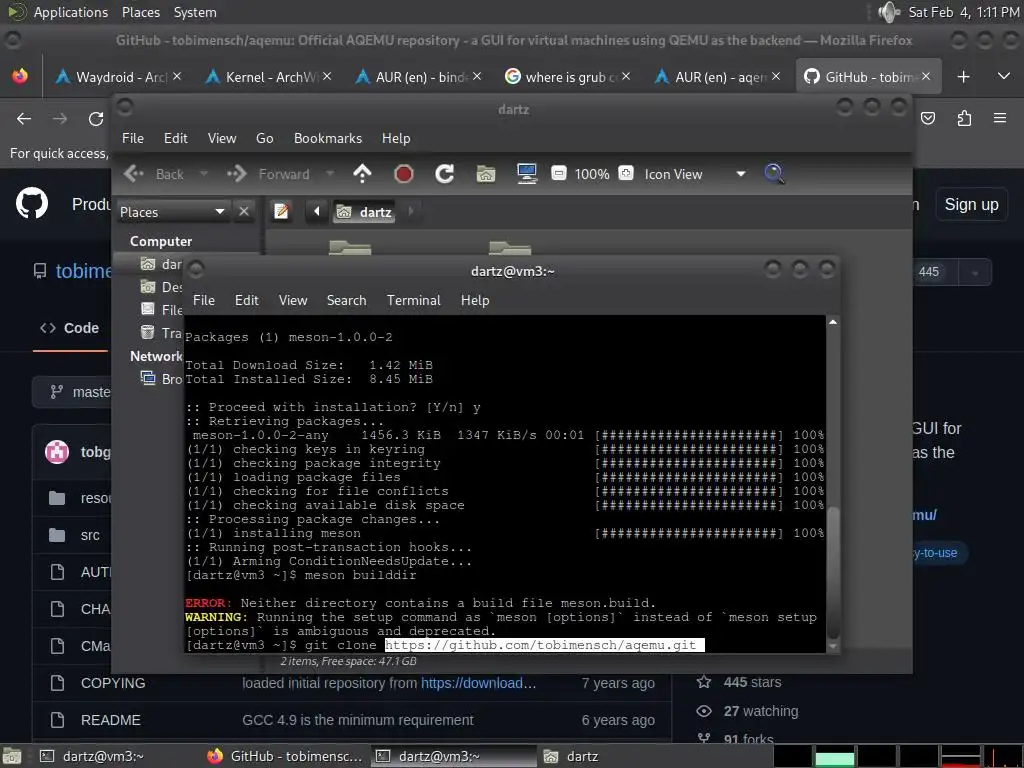Close the Waydroid tab
Image resolution: width=1024 pixels, height=768 pixels.
(x=177, y=76)
